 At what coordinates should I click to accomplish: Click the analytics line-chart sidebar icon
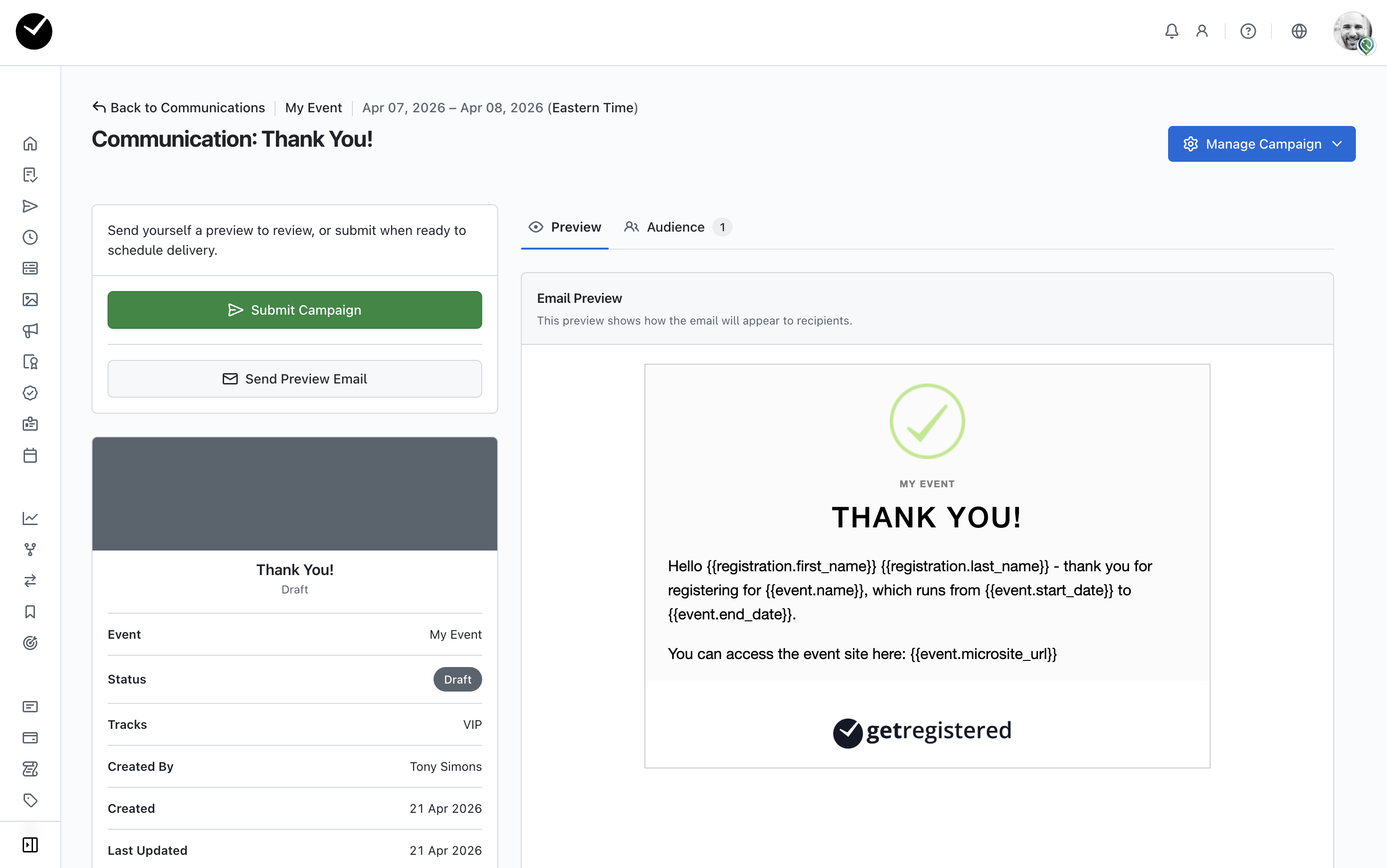(x=30, y=518)
